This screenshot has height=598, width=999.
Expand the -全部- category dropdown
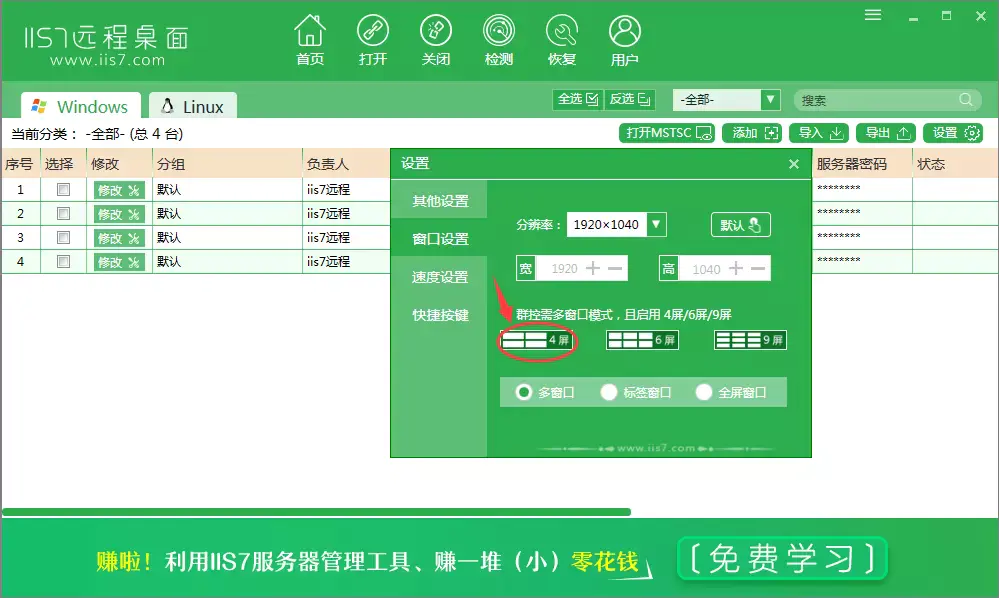[770, 100]
